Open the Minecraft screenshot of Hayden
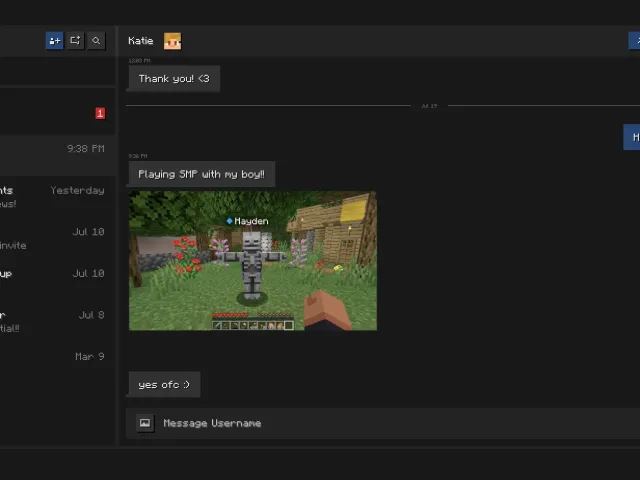Screen dimensions: 640x480 click(x=253, y=261)
